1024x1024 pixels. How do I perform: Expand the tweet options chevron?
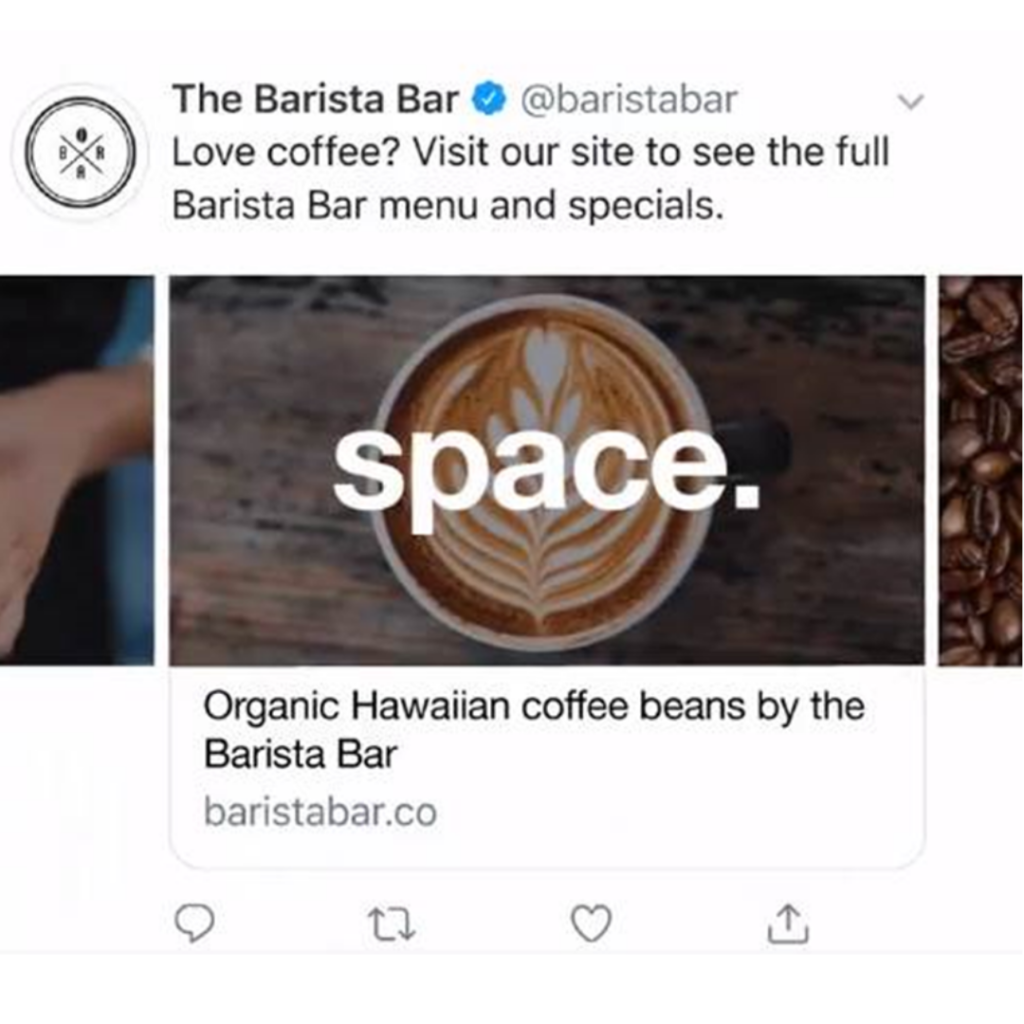[x=910, y=102]
